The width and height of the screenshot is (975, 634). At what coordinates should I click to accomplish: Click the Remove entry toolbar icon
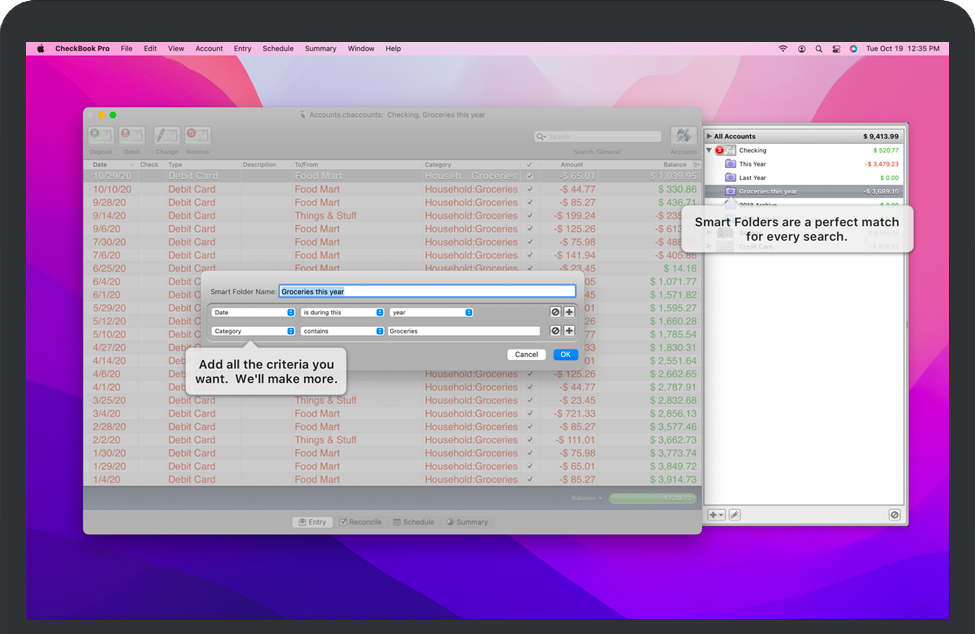197,136
